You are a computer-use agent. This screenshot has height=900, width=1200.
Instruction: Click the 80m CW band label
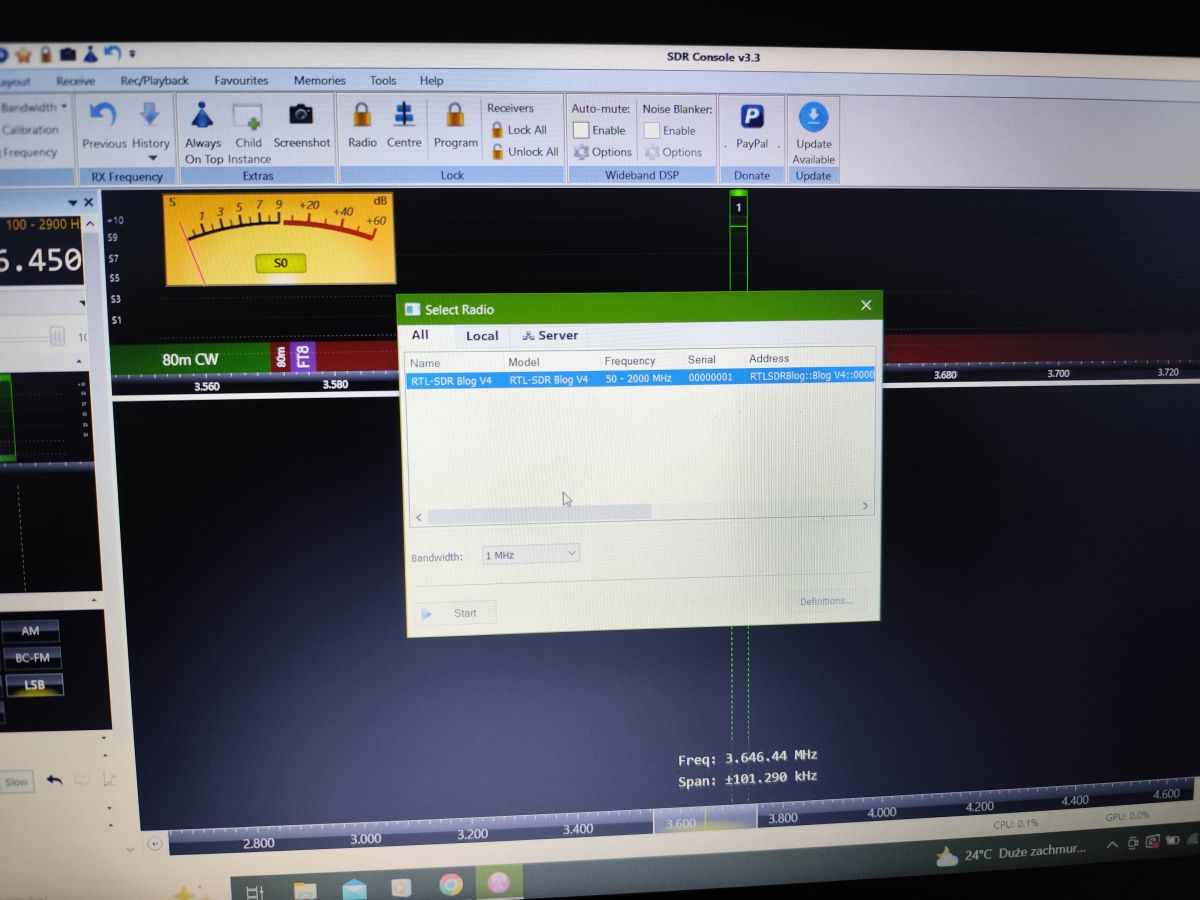pyautogui.click(x=190, y=359)
